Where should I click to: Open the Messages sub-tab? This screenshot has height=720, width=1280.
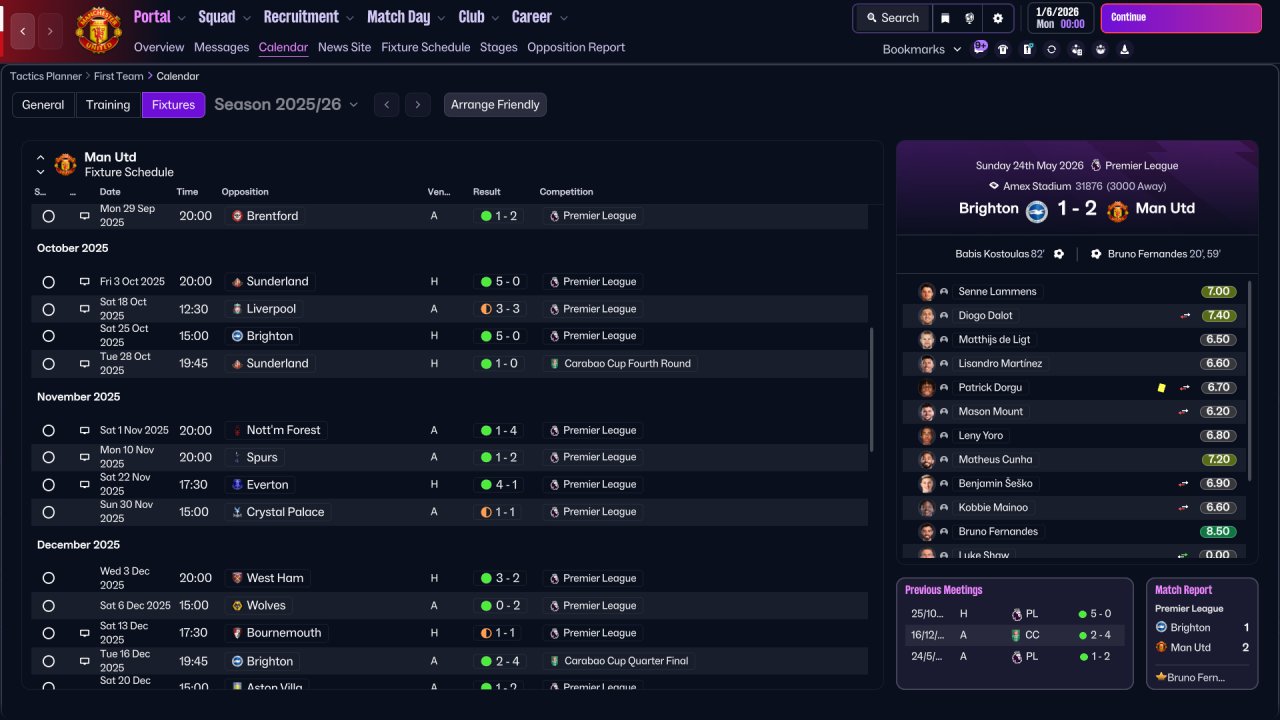(222, 47)
